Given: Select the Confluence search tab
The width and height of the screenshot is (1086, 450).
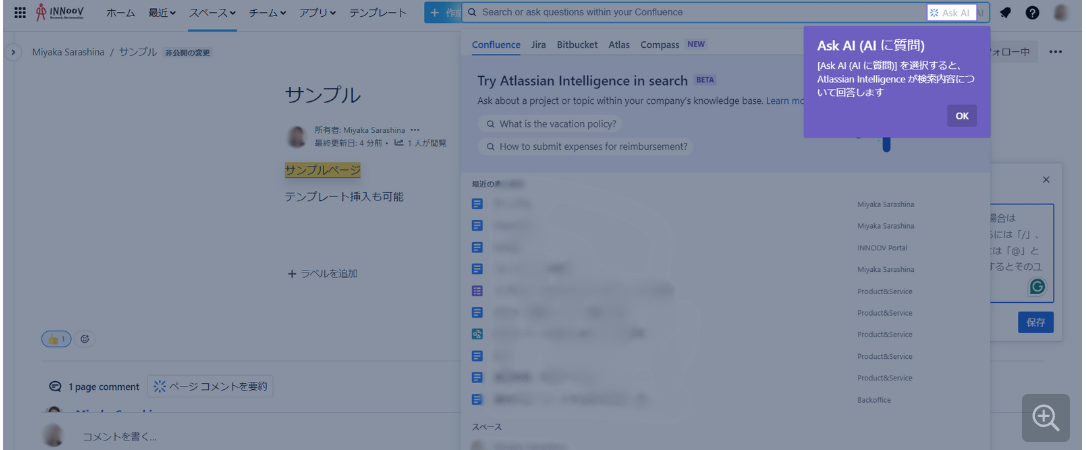Looking at the screenshot, I should (x=496, y=45).
